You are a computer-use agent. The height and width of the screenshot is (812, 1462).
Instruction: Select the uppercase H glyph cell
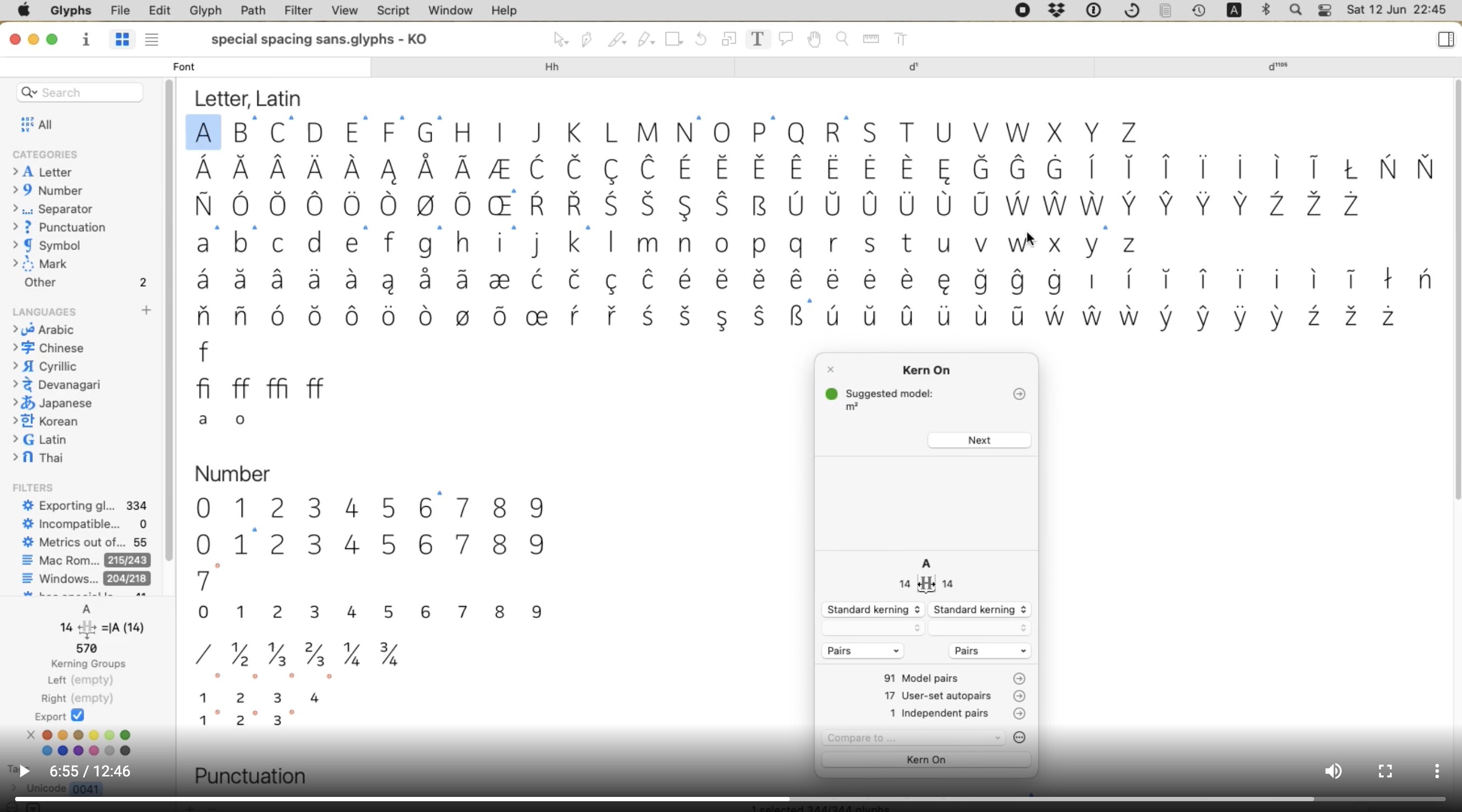462,133
